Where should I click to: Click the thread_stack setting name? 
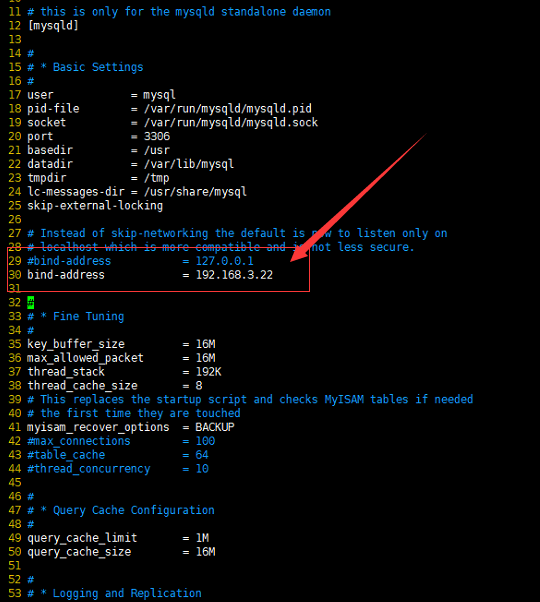point(66,372)
